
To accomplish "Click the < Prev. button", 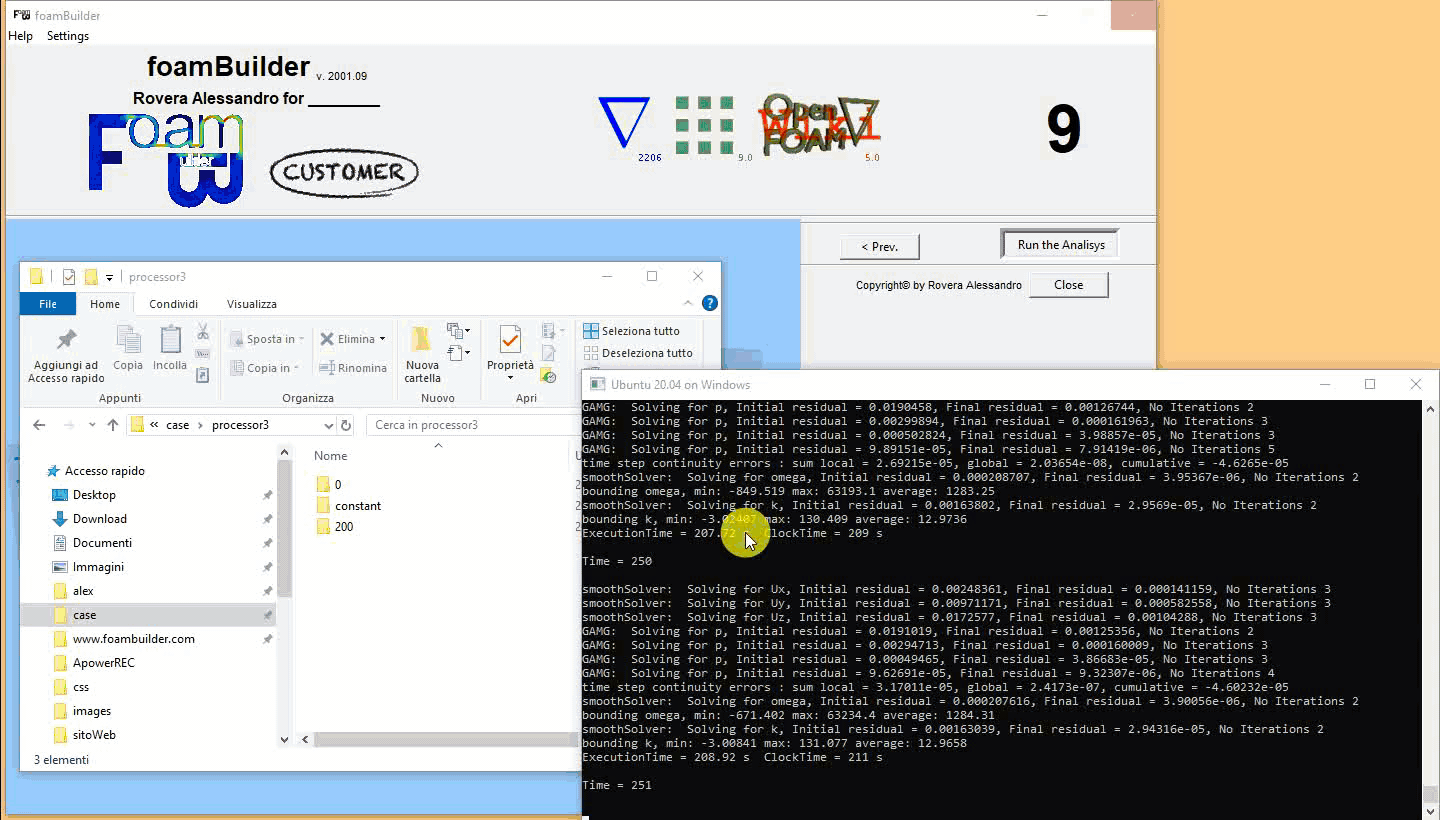I will point(879,246).
